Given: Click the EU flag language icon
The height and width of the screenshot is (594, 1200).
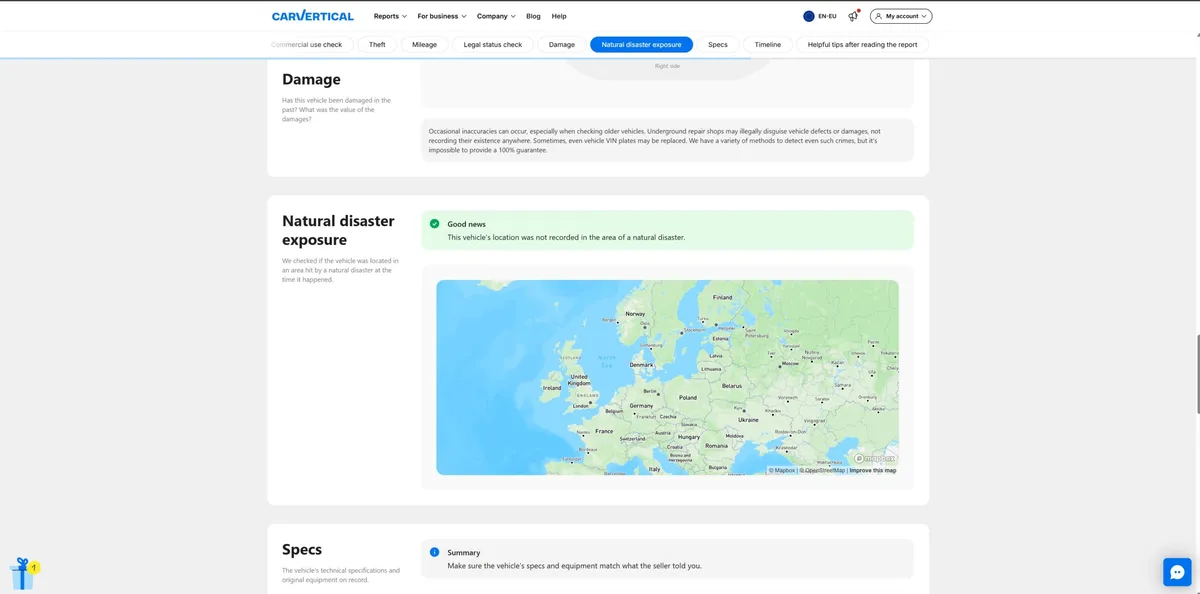Looking at the screenshot, I should pyautogui.click(x=809, y=16).
